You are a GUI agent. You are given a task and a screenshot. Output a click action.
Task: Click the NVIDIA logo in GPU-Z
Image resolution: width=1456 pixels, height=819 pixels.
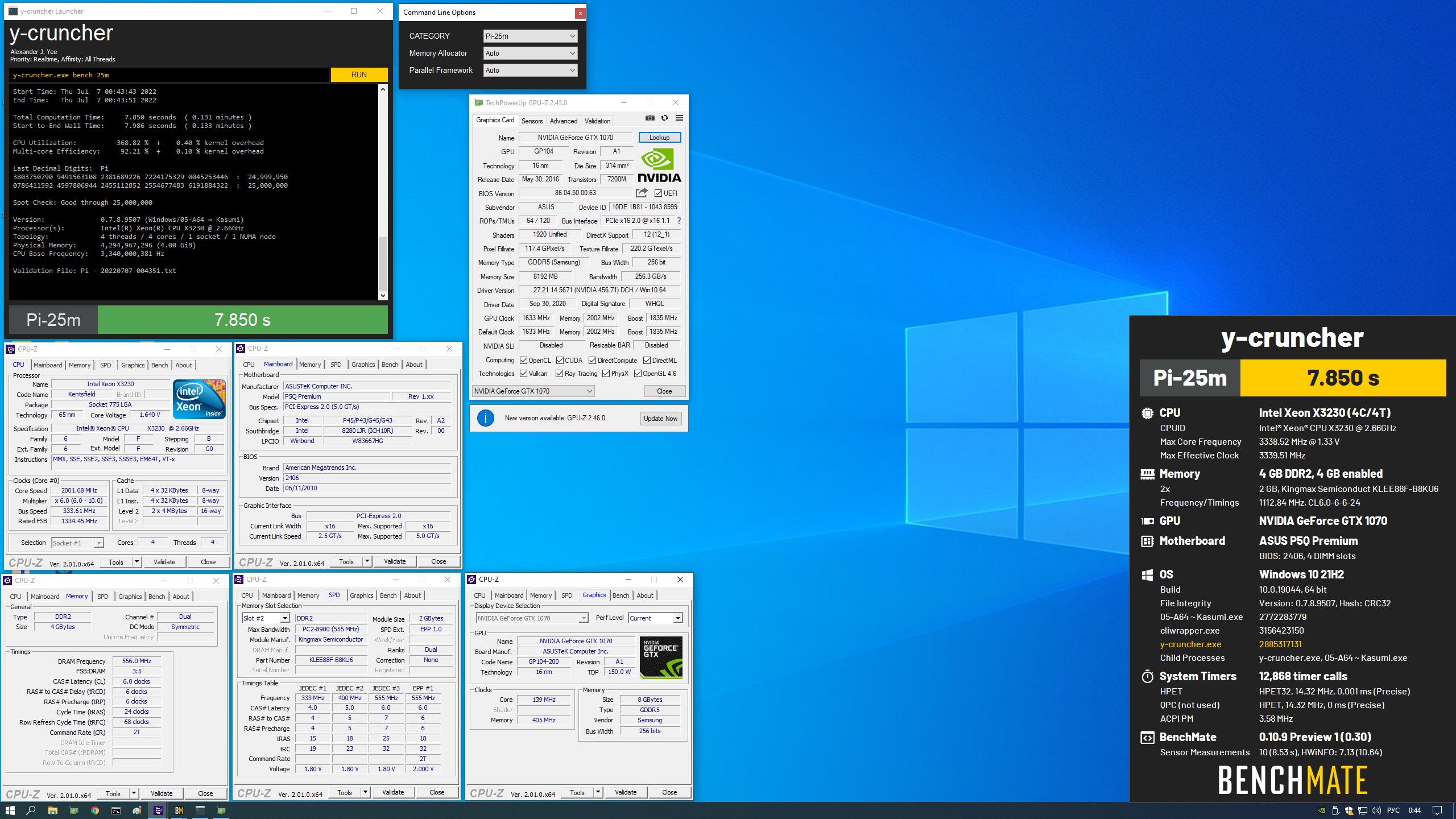(659, 165)
